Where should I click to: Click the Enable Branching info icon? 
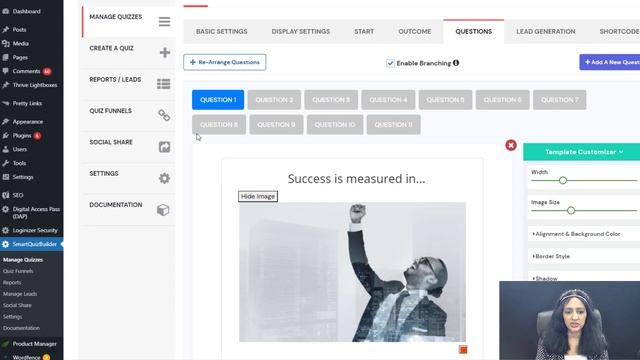456,63
